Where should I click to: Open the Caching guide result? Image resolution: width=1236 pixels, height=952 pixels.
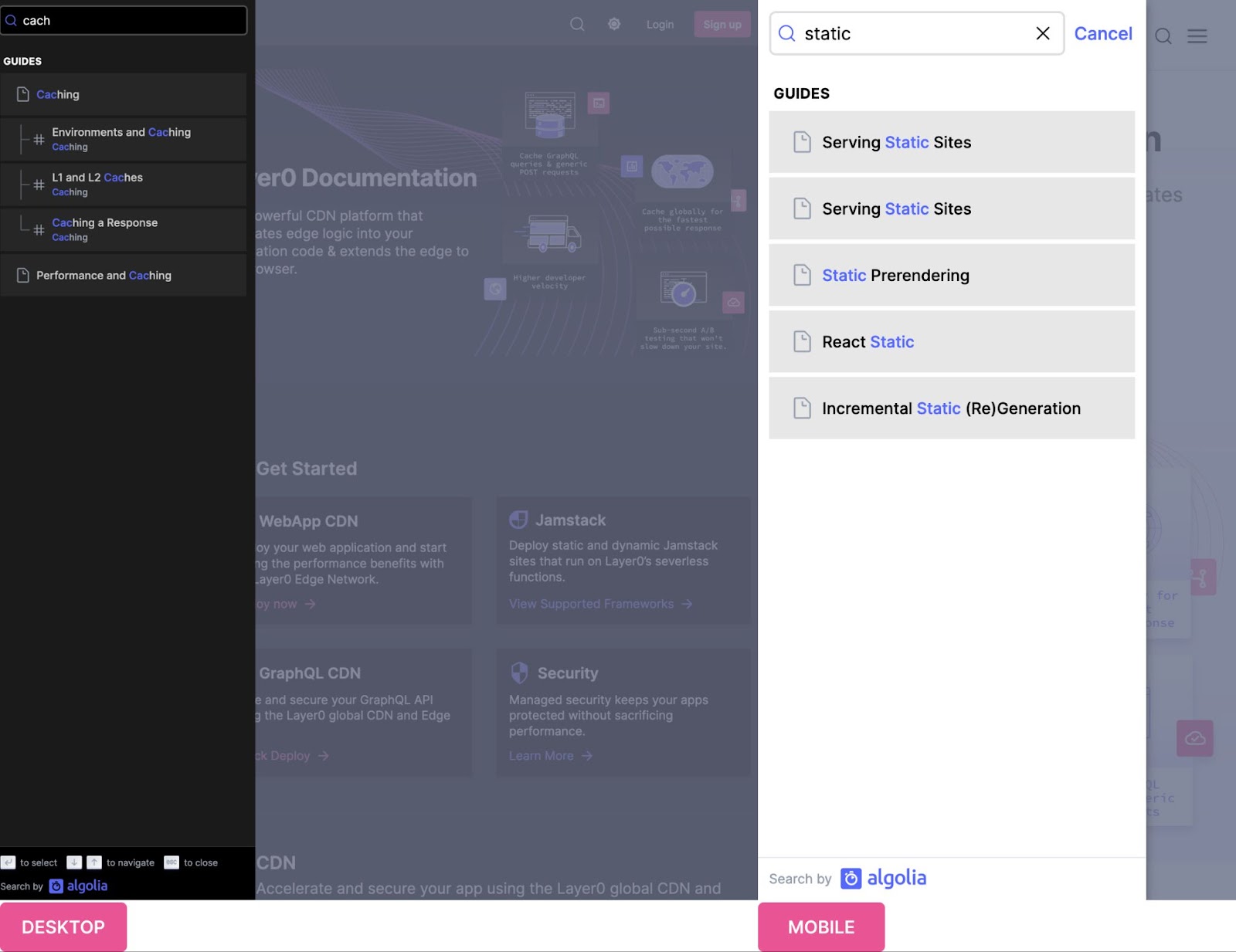pyautogui.click(x=124, y=94)
